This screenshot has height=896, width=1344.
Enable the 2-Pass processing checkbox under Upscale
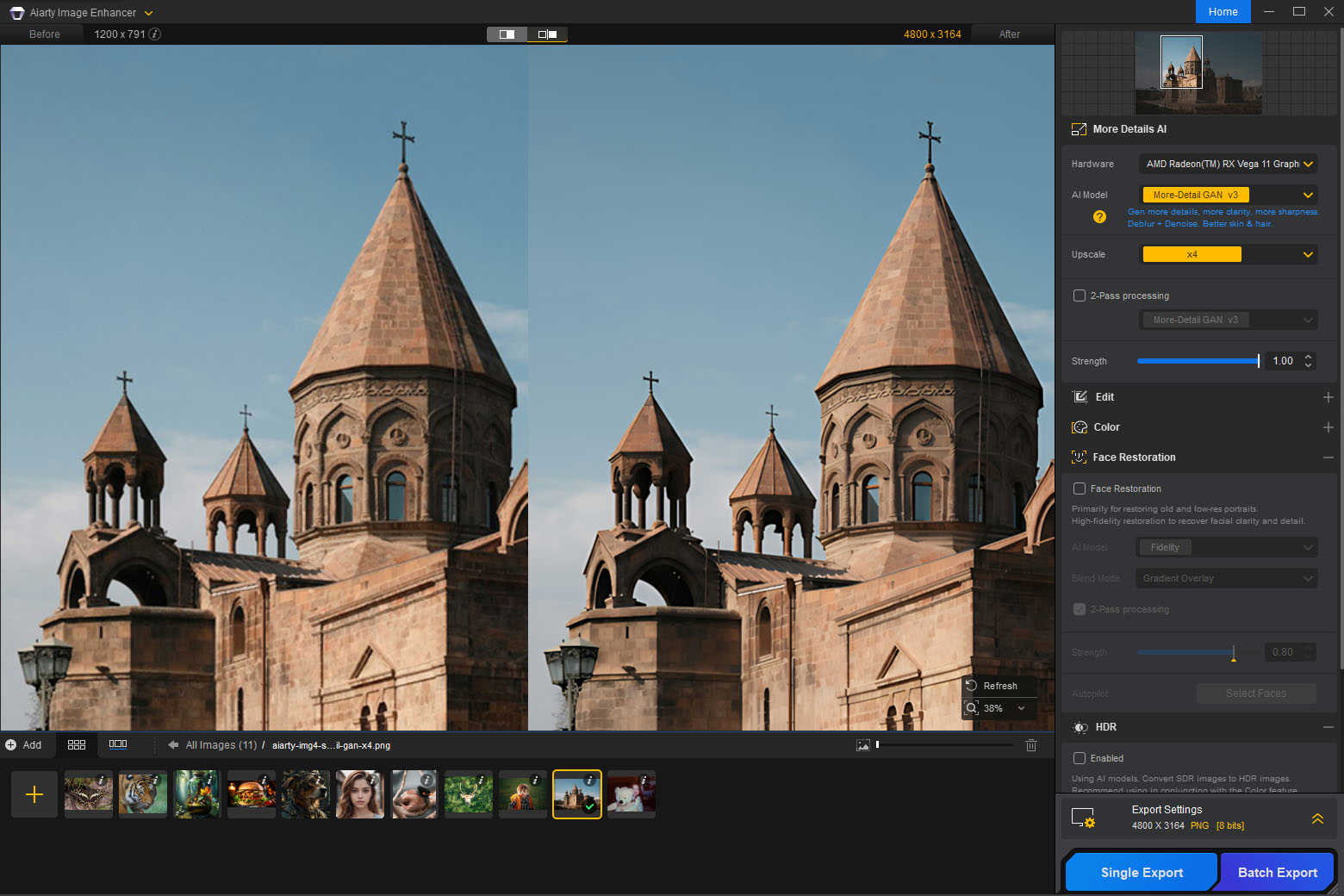(1080, 296)
